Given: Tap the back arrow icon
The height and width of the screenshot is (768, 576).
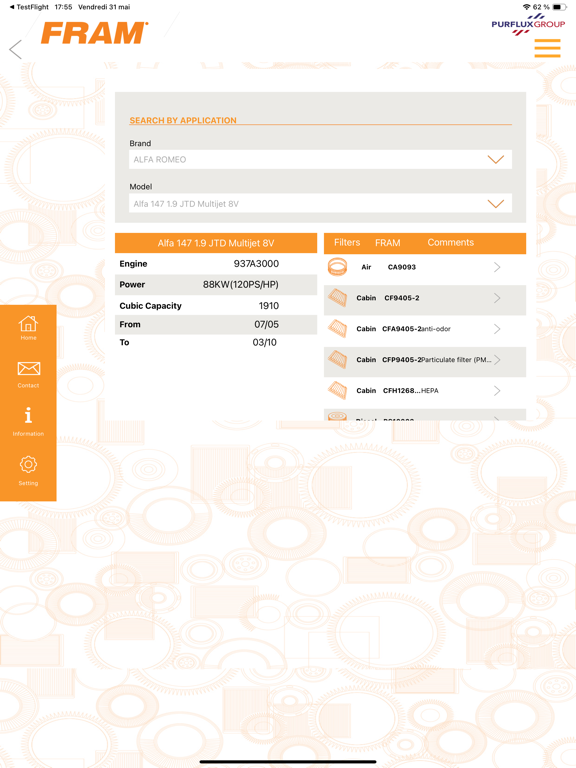Looking at the screenshot, I should coord(16,49).
